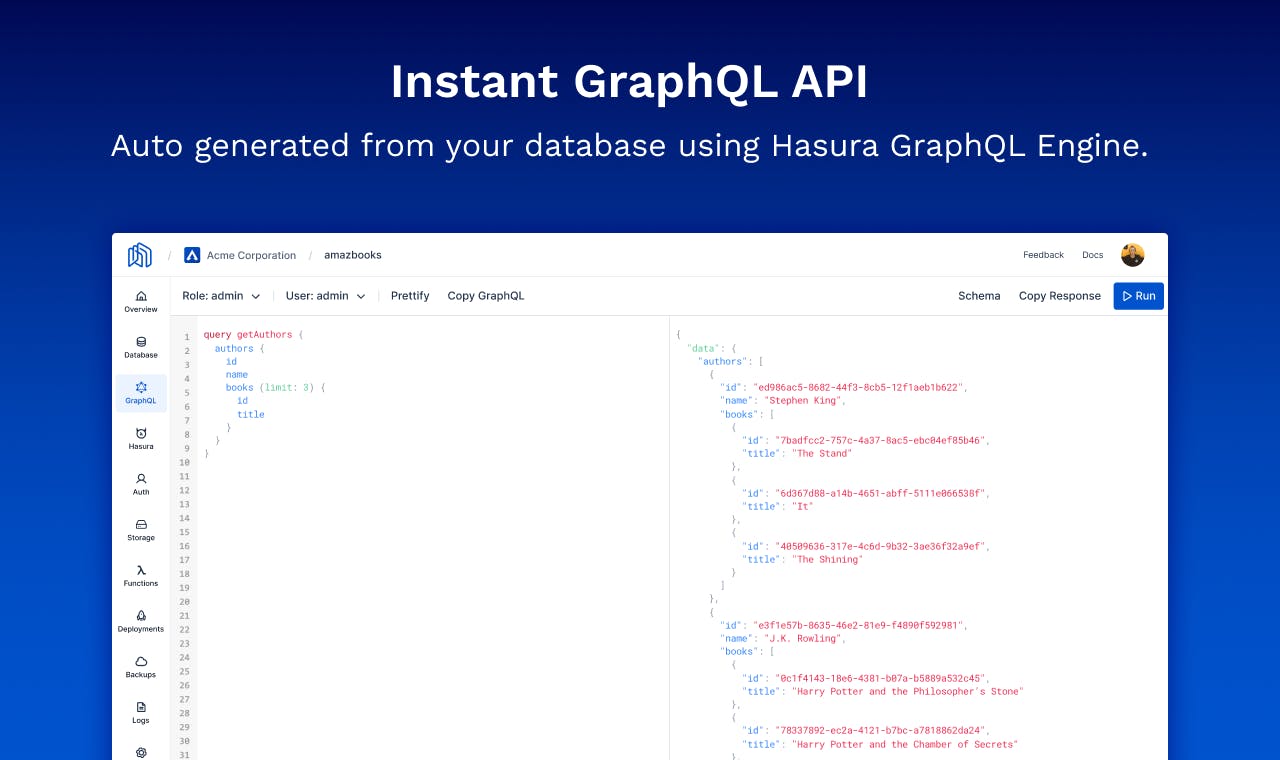The width and height of the screenshot is (1280, 760).
Task: Click "The Stand" title in response
Action: click(822, 453)
